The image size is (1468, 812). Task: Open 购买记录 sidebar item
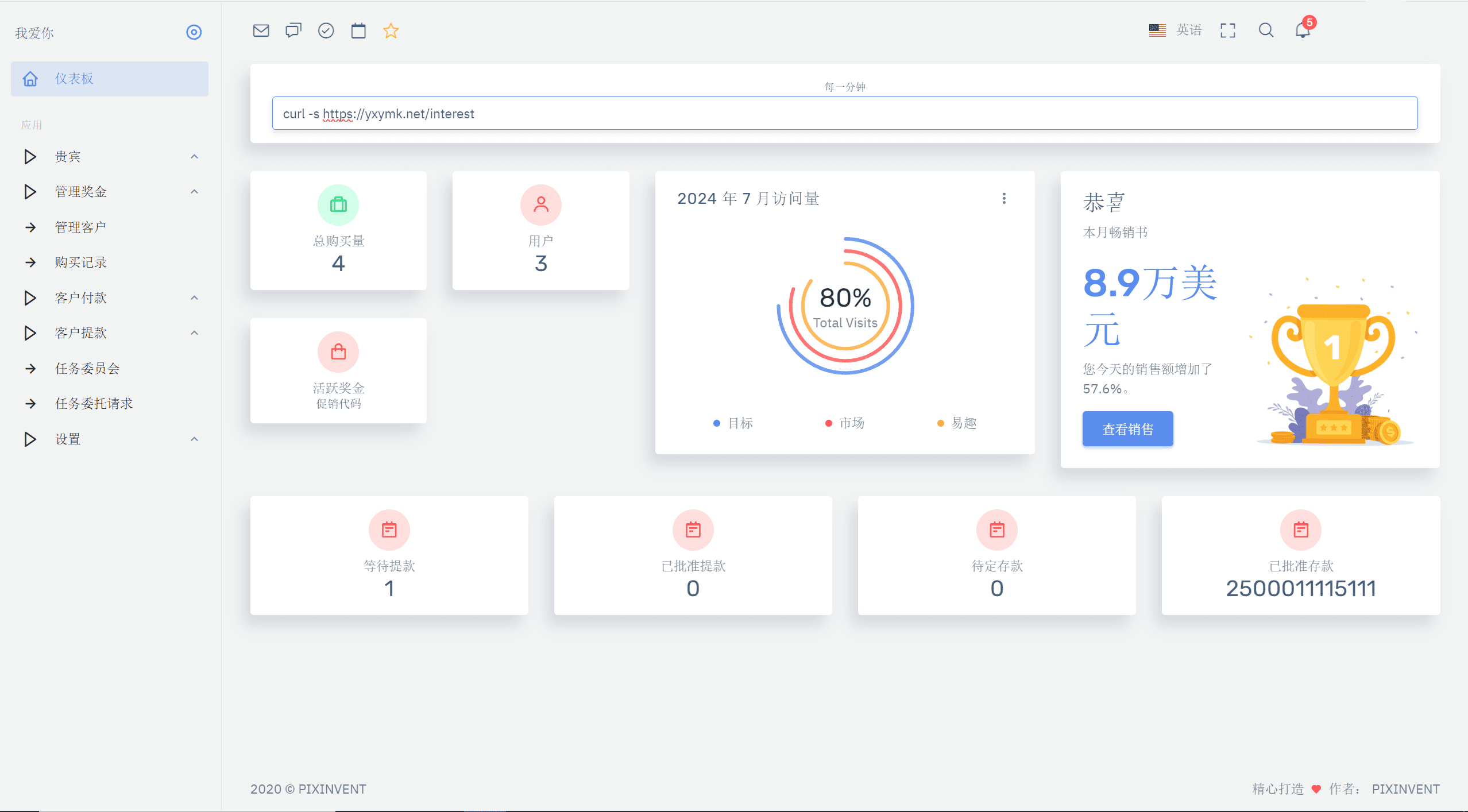point(81,262)
